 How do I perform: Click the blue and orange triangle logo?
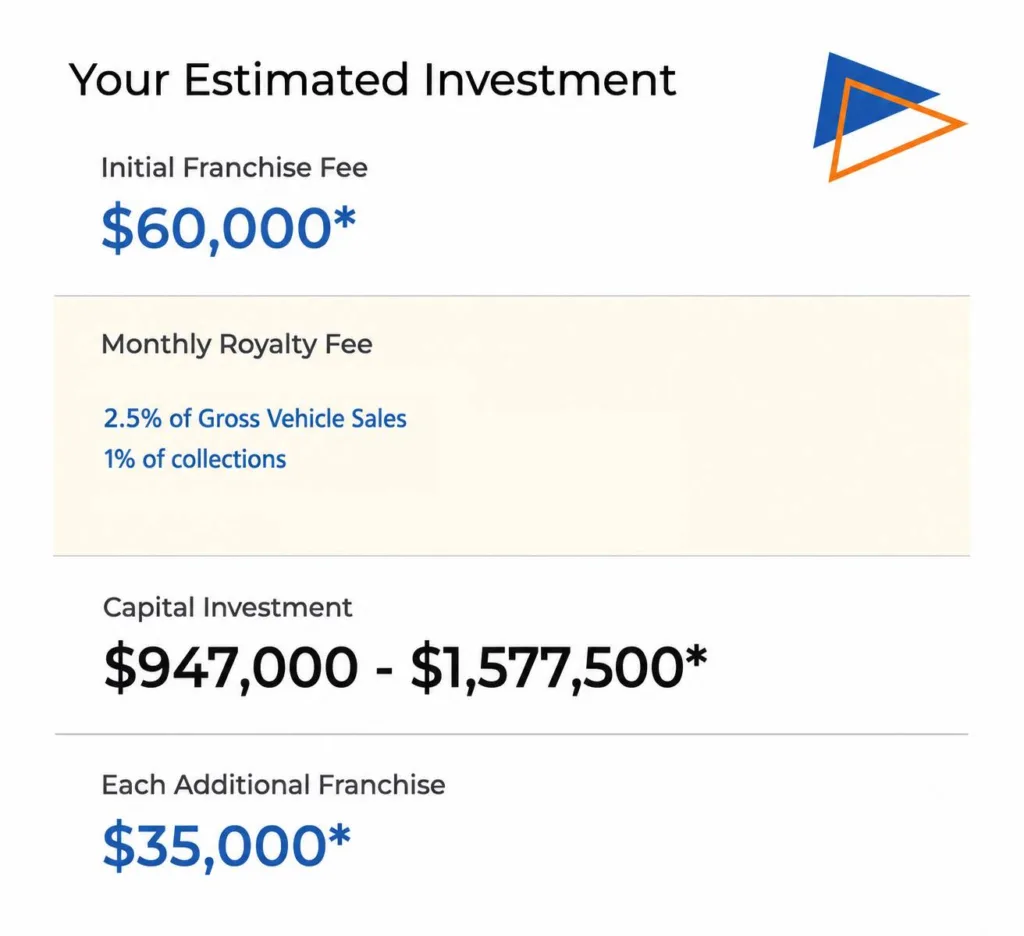[889, 117]
